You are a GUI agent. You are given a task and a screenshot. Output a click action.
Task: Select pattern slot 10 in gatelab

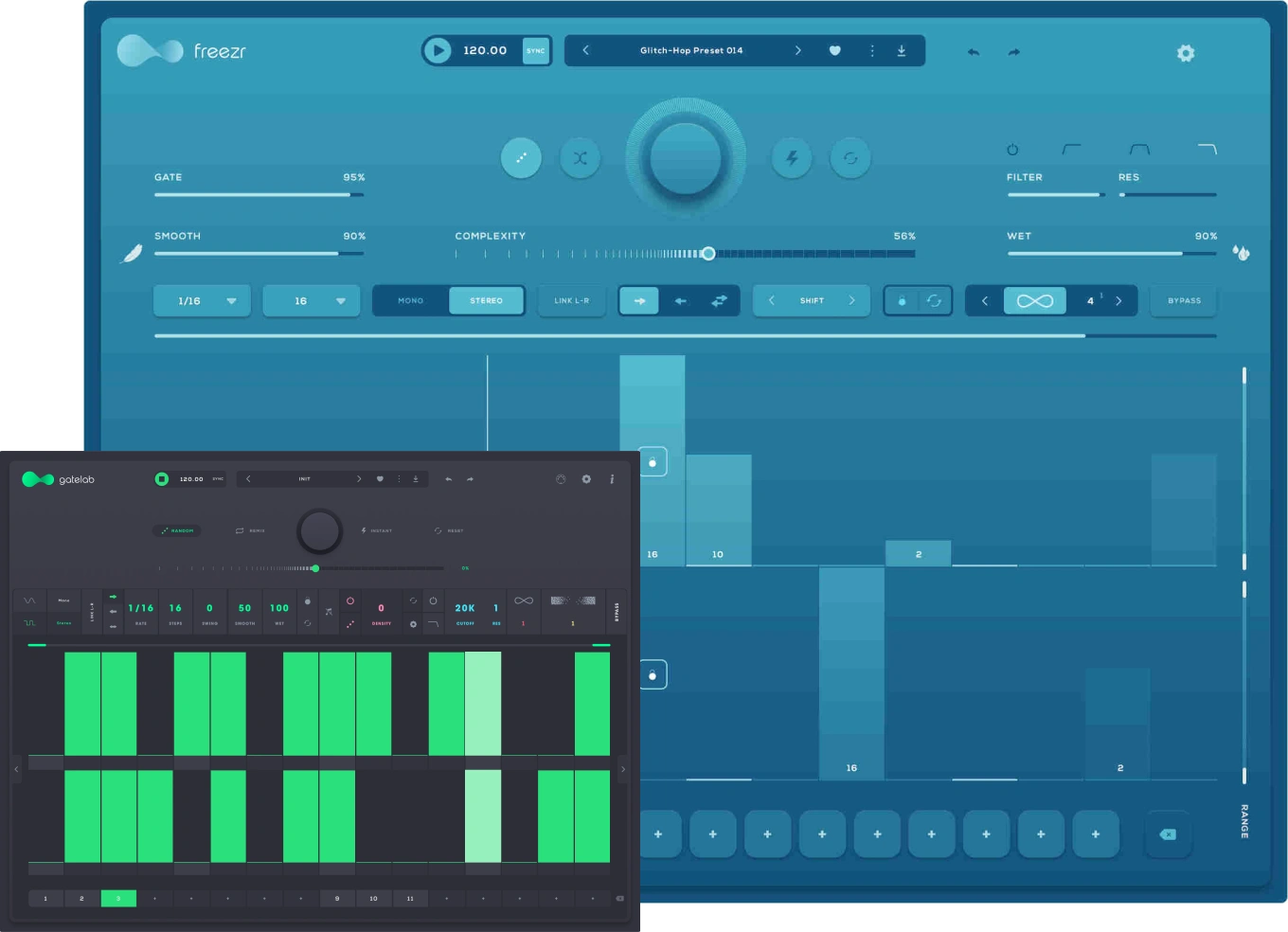click(x=373, y=898)
